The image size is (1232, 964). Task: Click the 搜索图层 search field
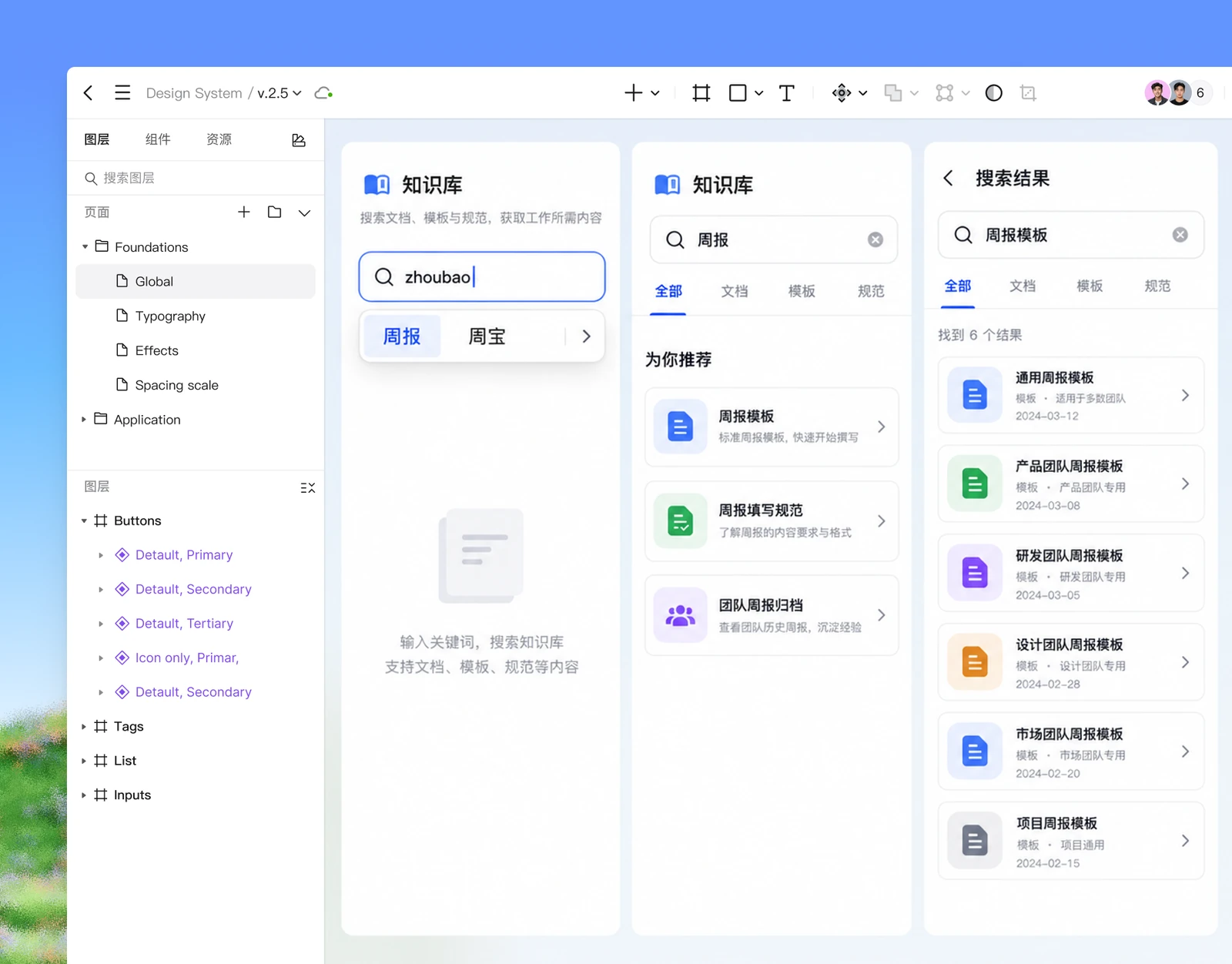tap(196, 178)
